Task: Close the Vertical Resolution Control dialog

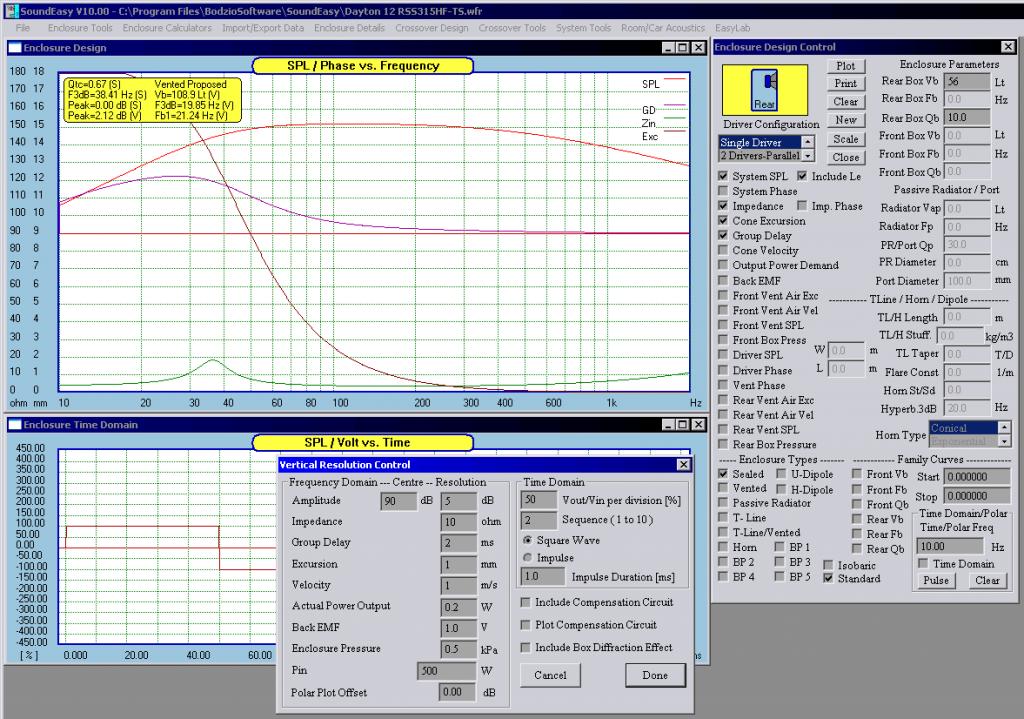Action: point(683,464)
